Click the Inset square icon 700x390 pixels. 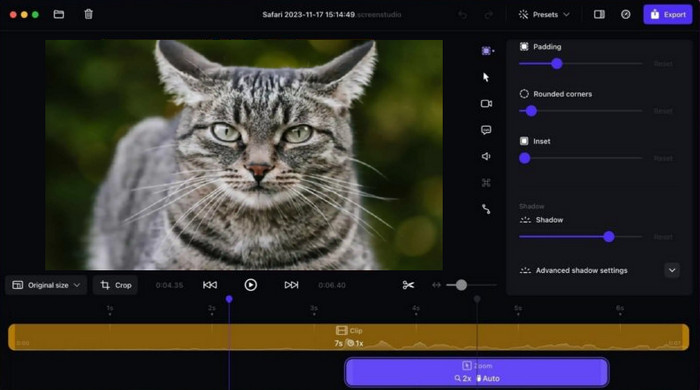tap(524, 141)
